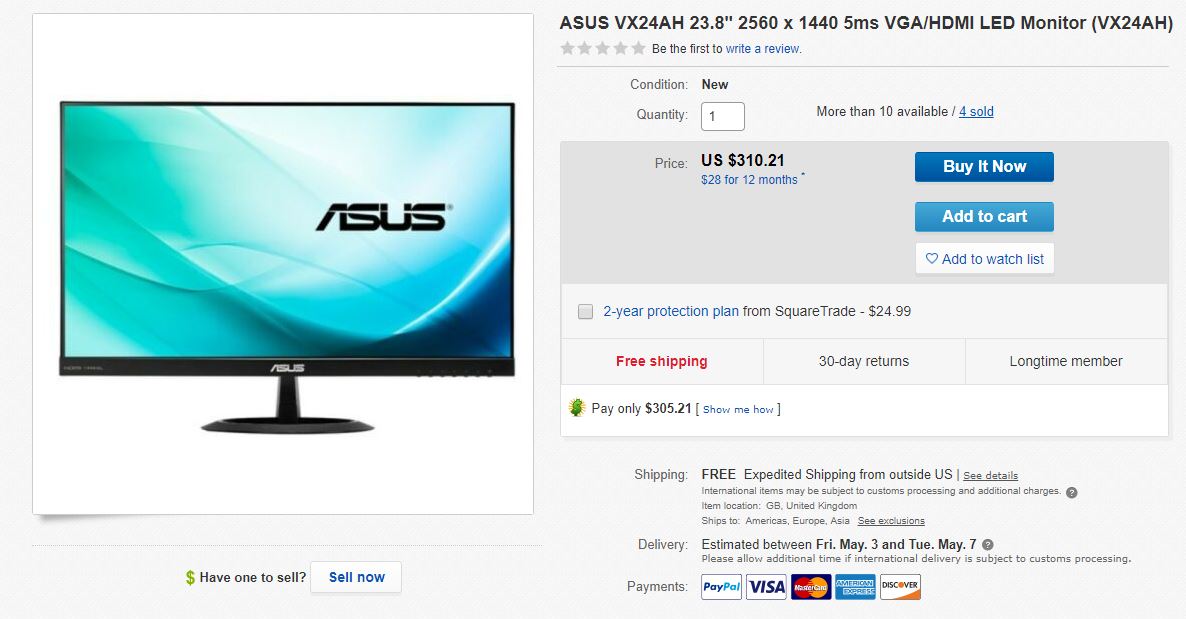The width and height of the screenshot is (1186, 619).
Task: Click the green eBay Bucks icon
Action: tap(577, 408)
